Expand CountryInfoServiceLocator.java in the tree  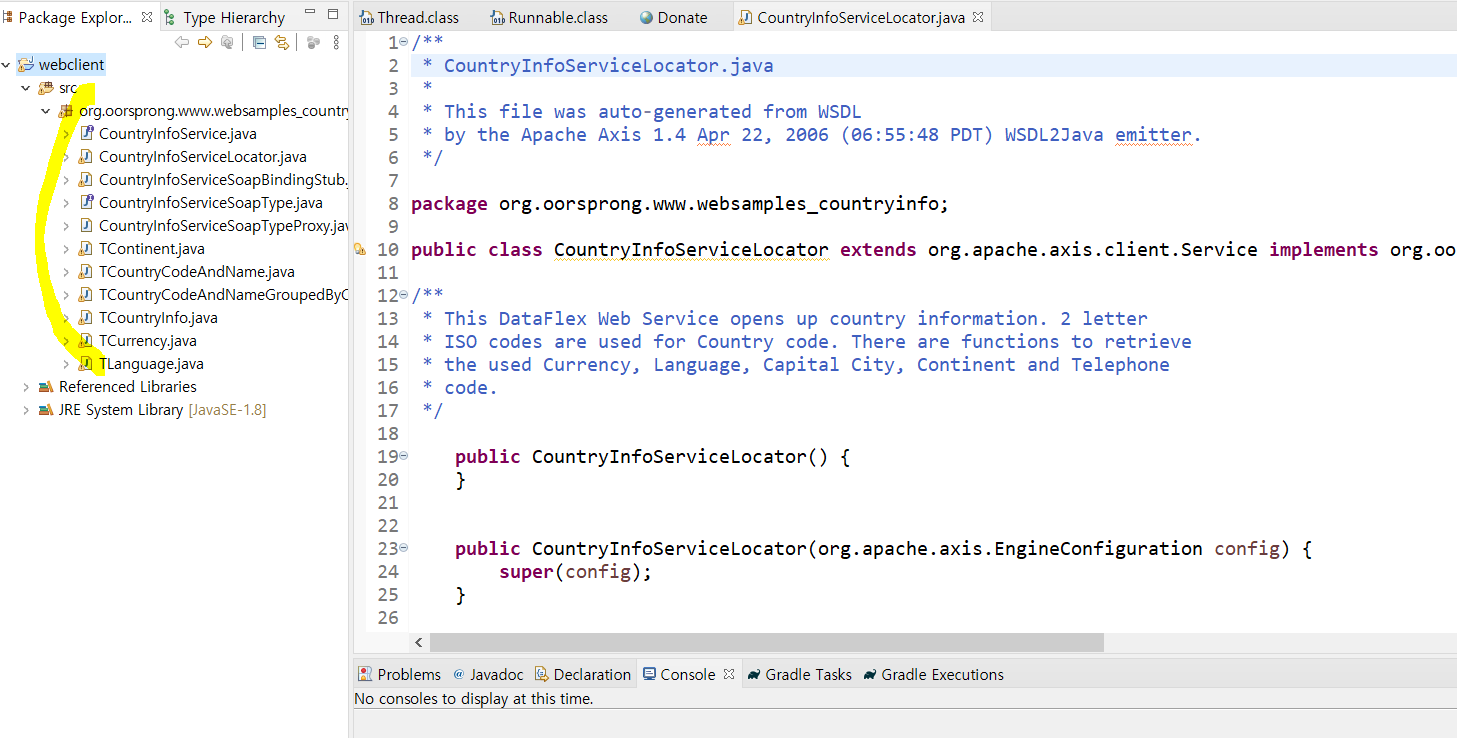66,157
